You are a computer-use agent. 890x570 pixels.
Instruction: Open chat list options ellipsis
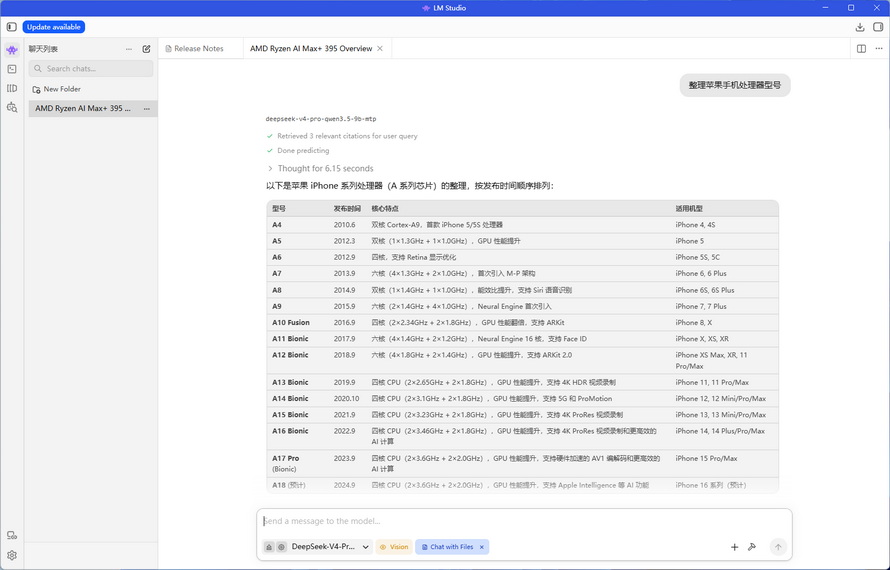[129, 49]
